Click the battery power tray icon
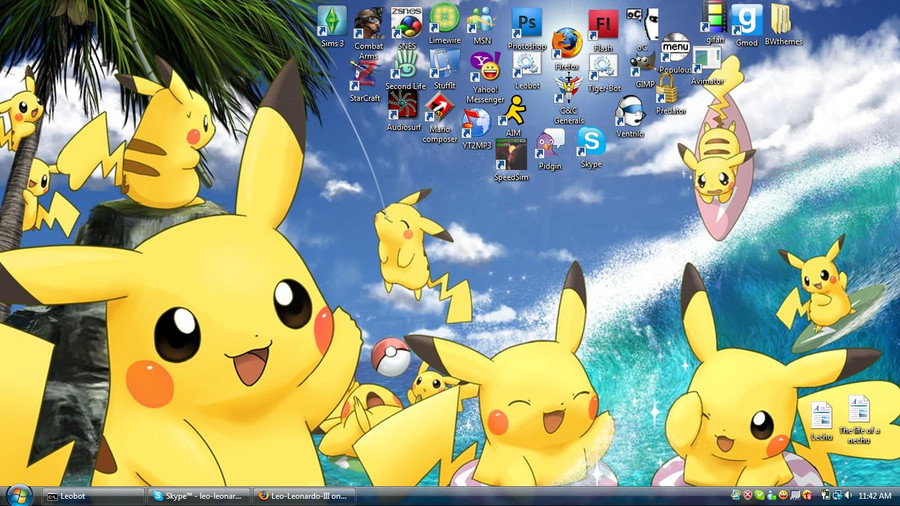900x506 pixels. coord(825,495)
